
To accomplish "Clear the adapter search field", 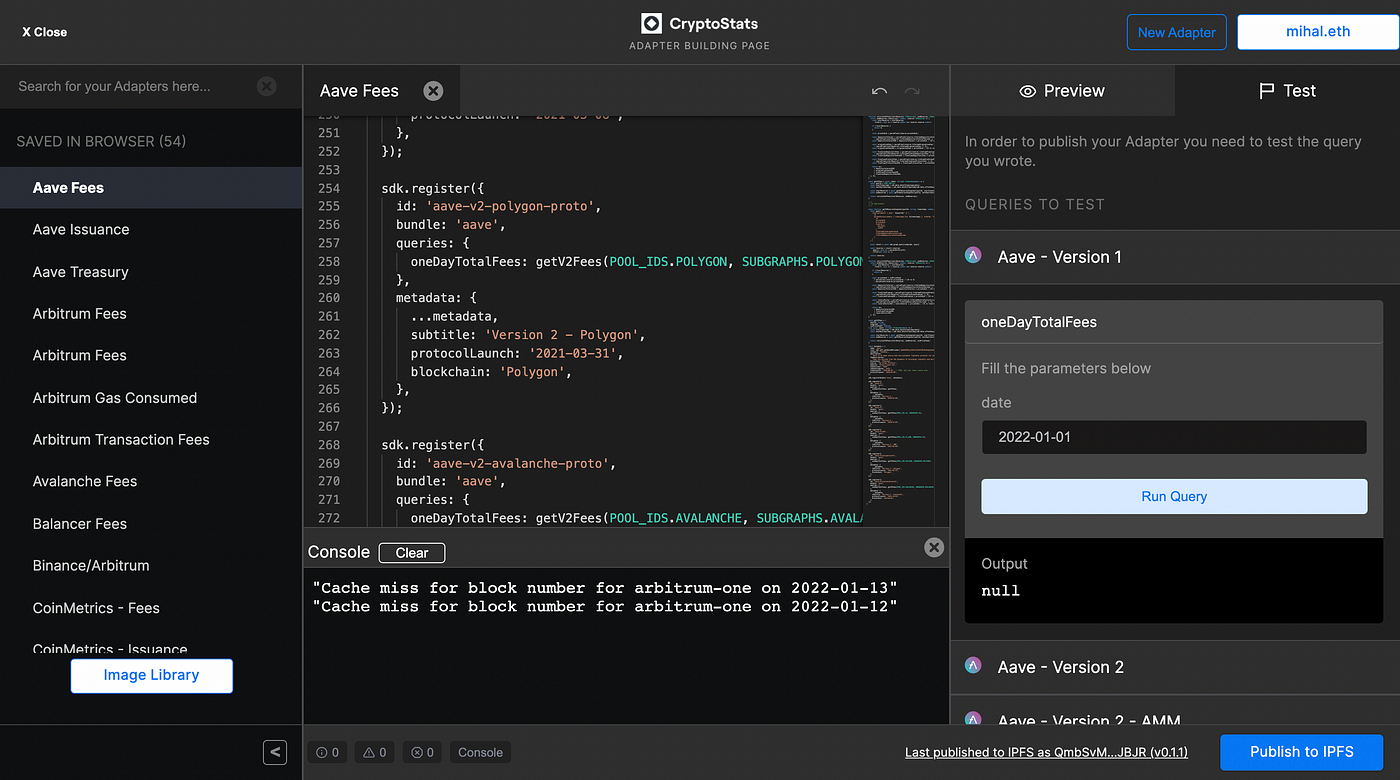I will [x=266, y=86].
